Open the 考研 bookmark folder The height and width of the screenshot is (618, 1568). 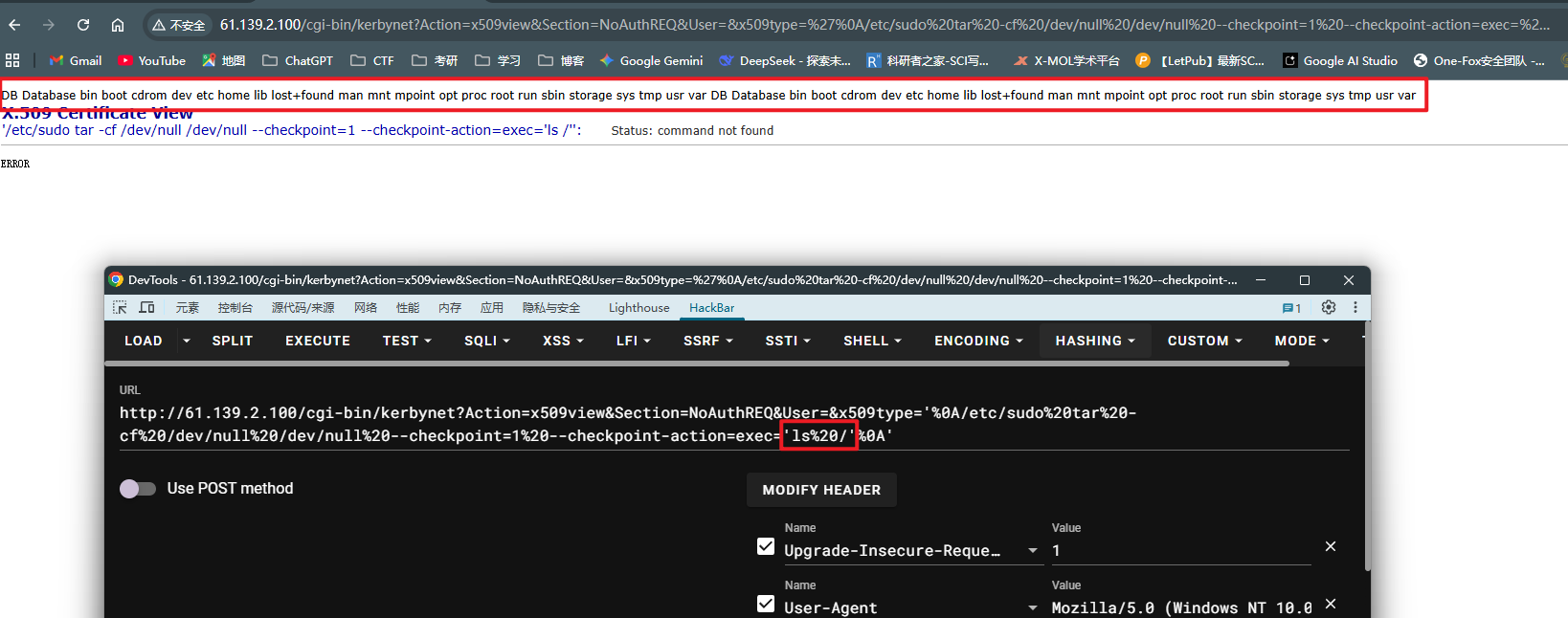coord(435,60)
